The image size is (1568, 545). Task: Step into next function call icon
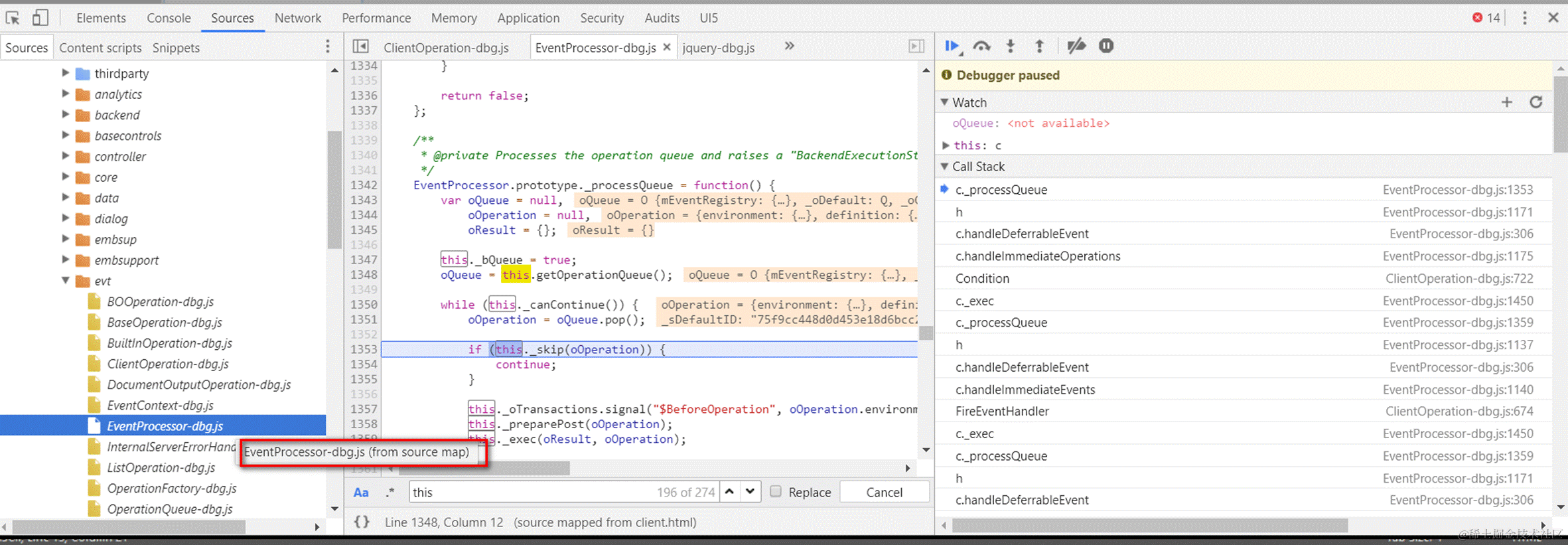click(x=1011, y=46)
